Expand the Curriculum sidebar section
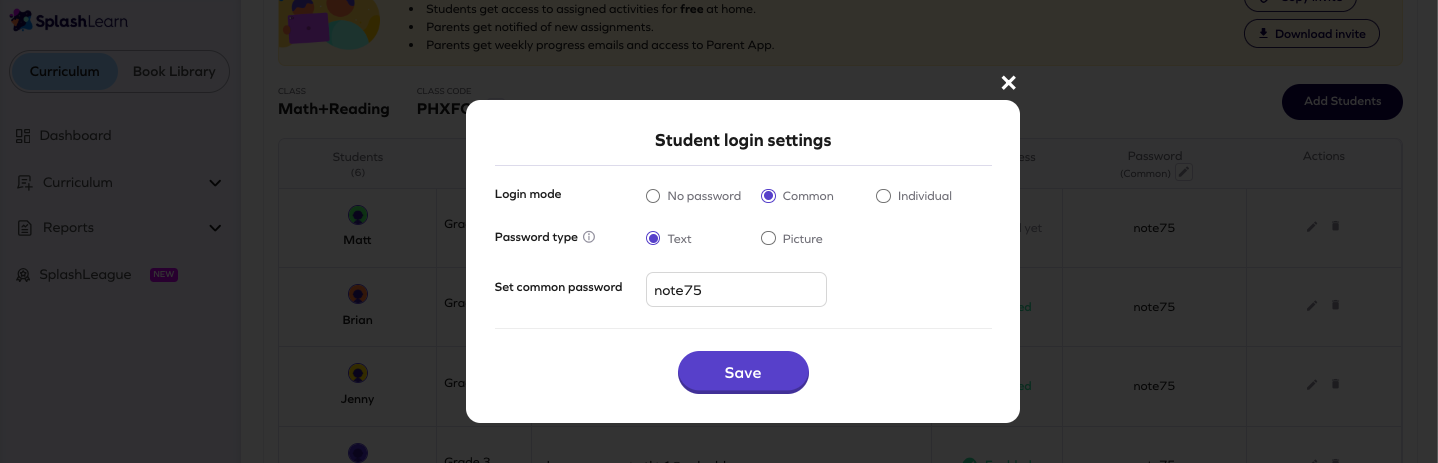Image resolution: width=1438 pixels, height=463 pixels. point(214,183)
